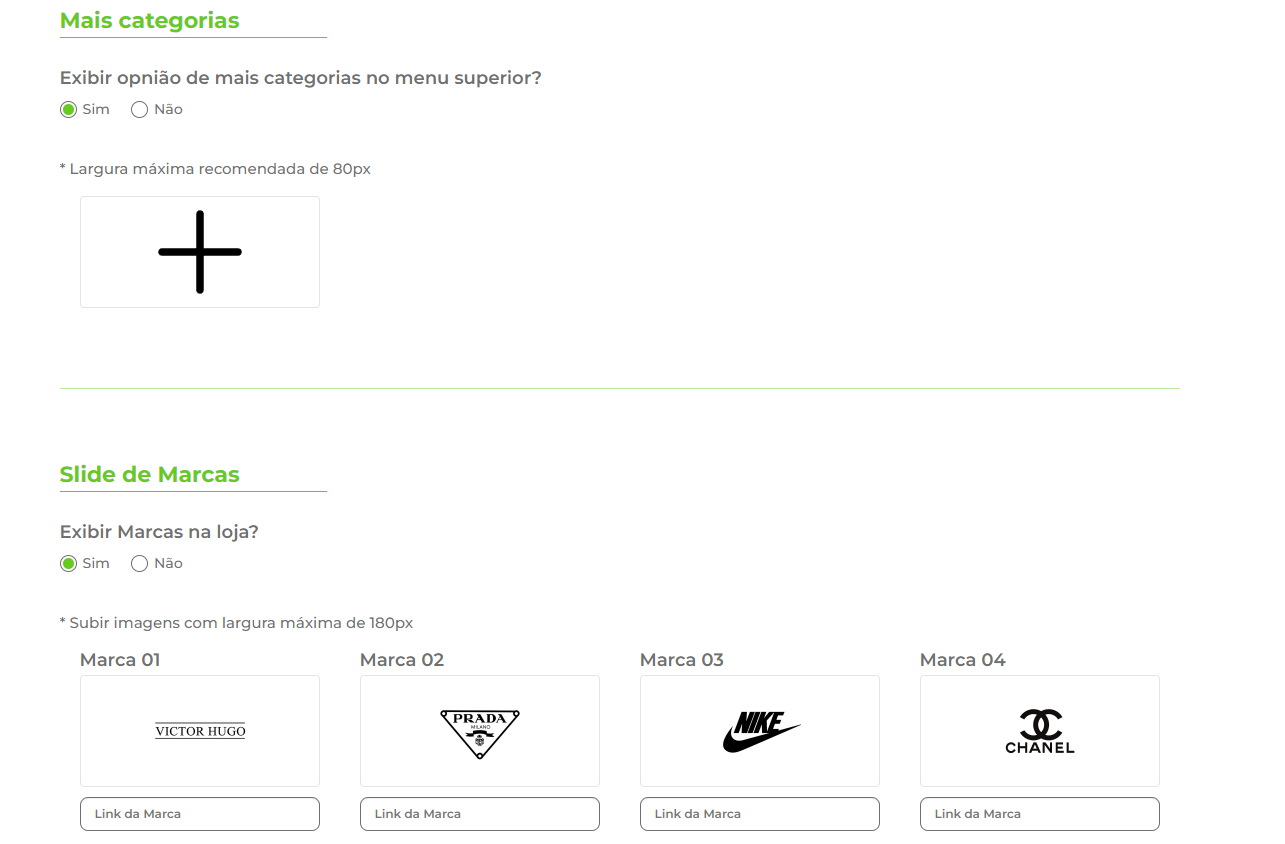The image size is (1285, 844).
Task: Click the Slide de Marcas section heading
Action: coord(150,475)
